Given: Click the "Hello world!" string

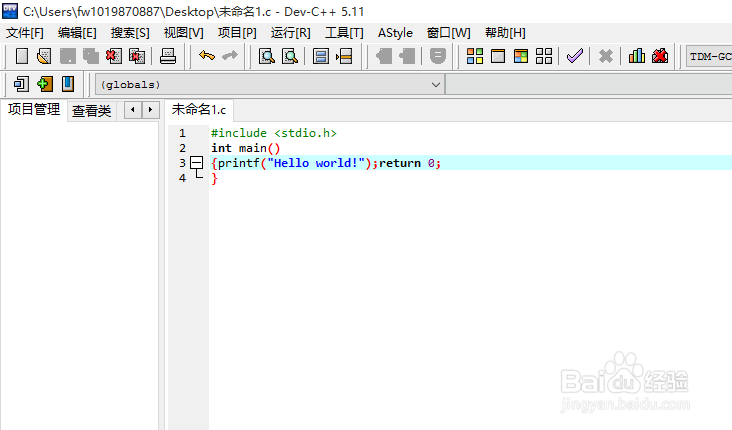Looking at the screenshot, I should (316, 163).
